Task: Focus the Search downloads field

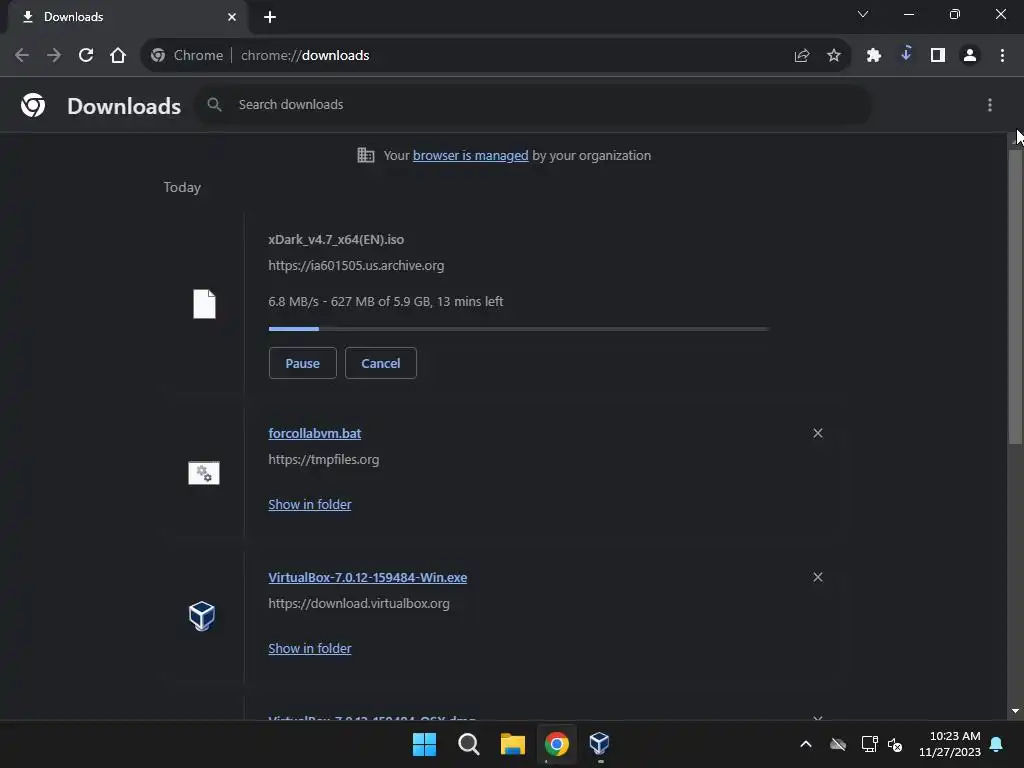Action: (x=533, y=104)
